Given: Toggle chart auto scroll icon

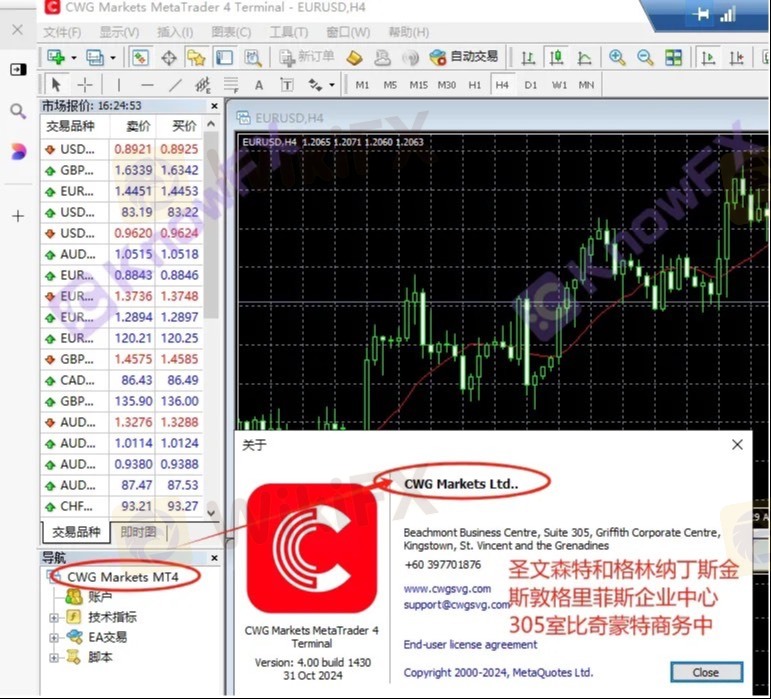Looking at the screenshot, I should [x=708, y=58].
